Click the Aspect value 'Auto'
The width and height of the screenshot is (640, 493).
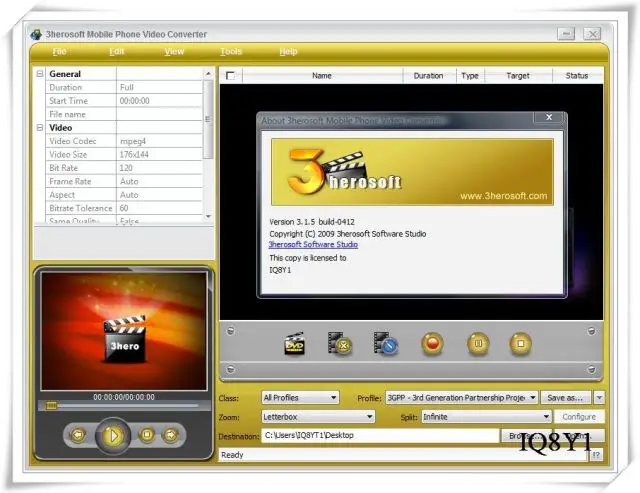[x=129, y=195]
